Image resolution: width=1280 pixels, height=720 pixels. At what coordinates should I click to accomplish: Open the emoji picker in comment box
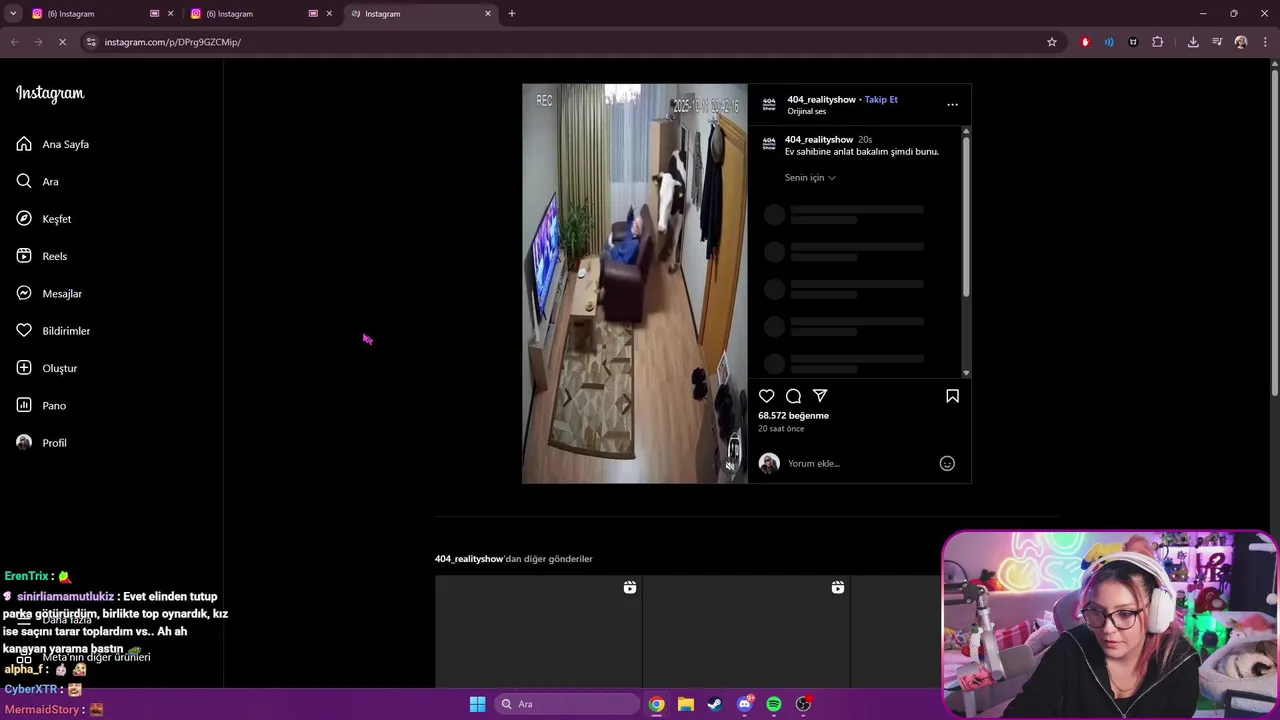947,463
